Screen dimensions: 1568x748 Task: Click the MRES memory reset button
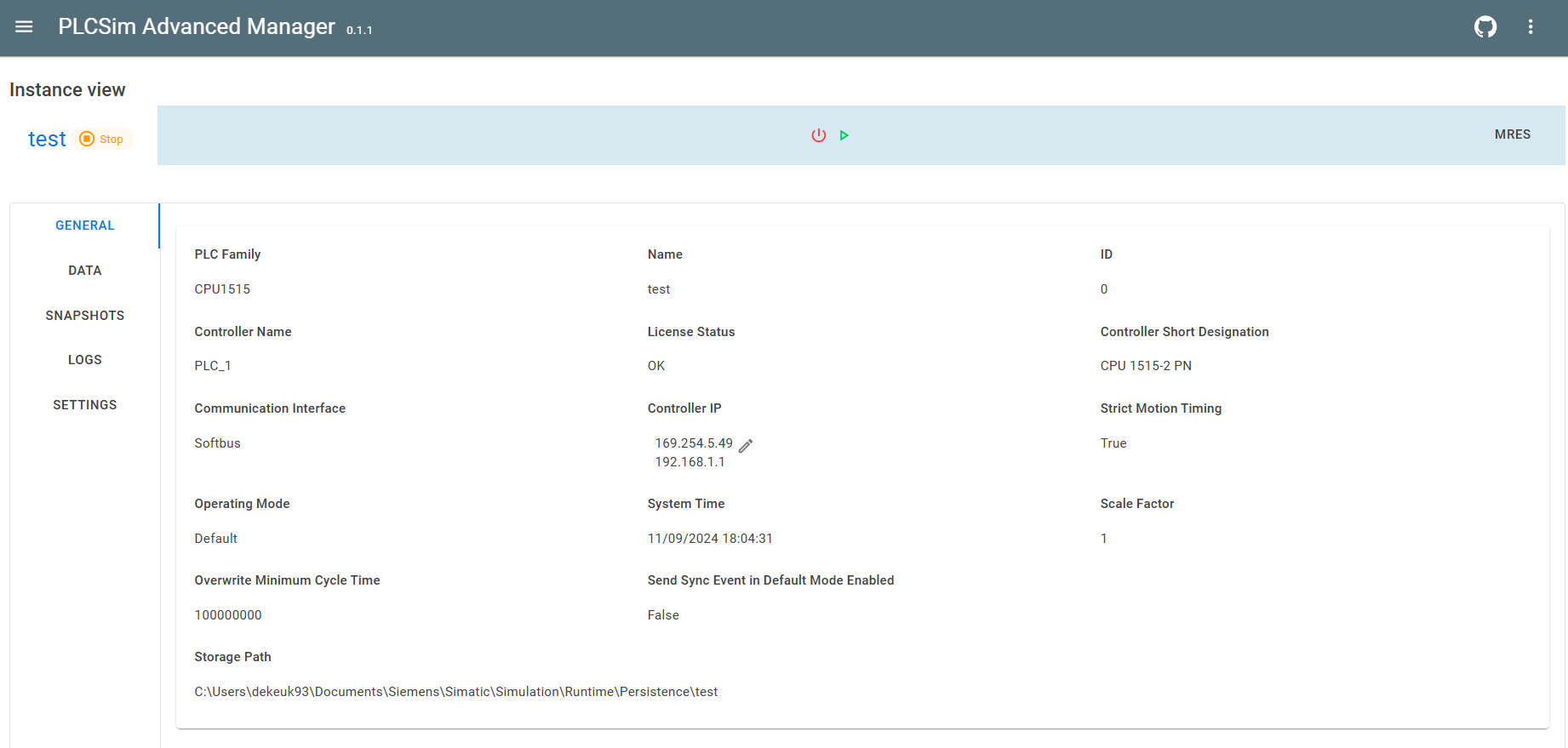pos(1513,134)
